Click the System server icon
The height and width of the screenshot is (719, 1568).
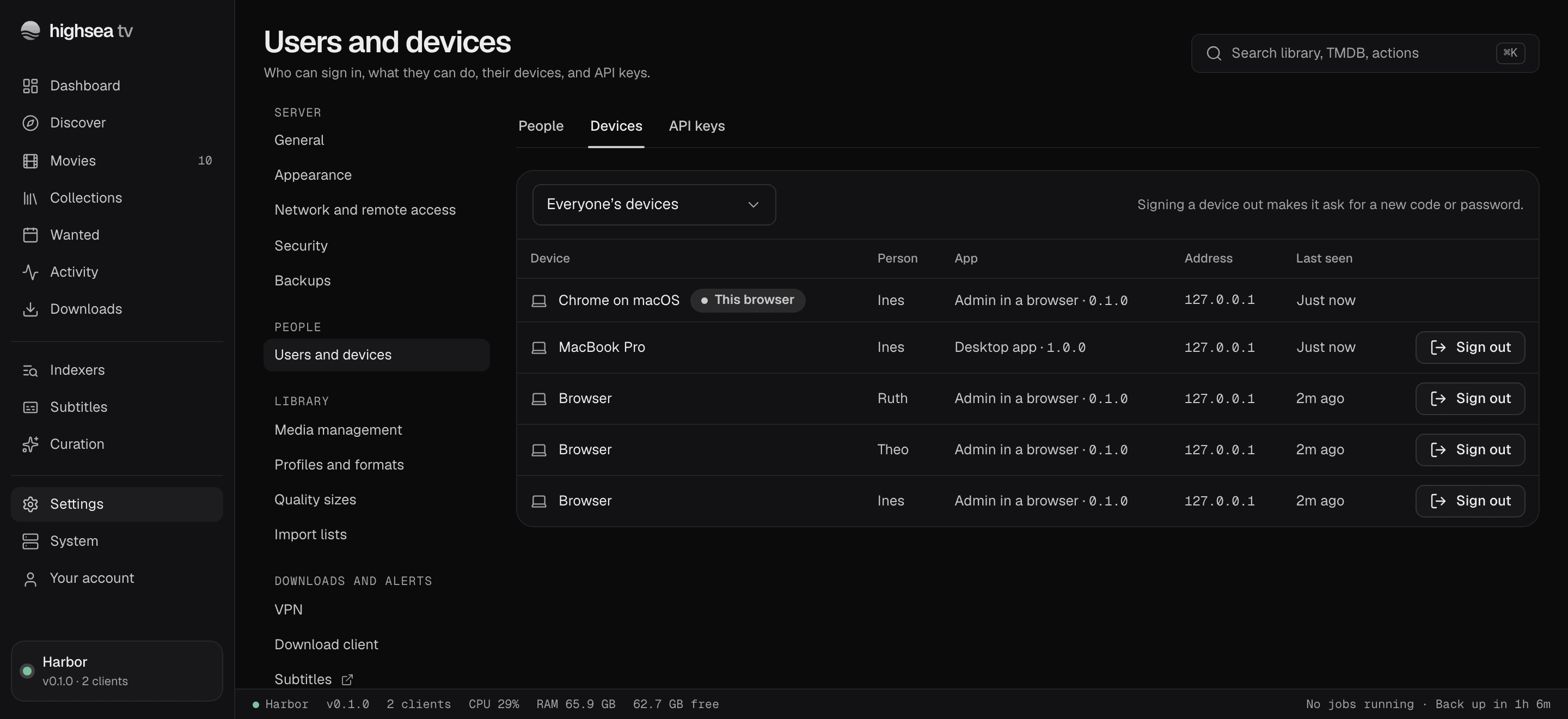tap(30, 541)
